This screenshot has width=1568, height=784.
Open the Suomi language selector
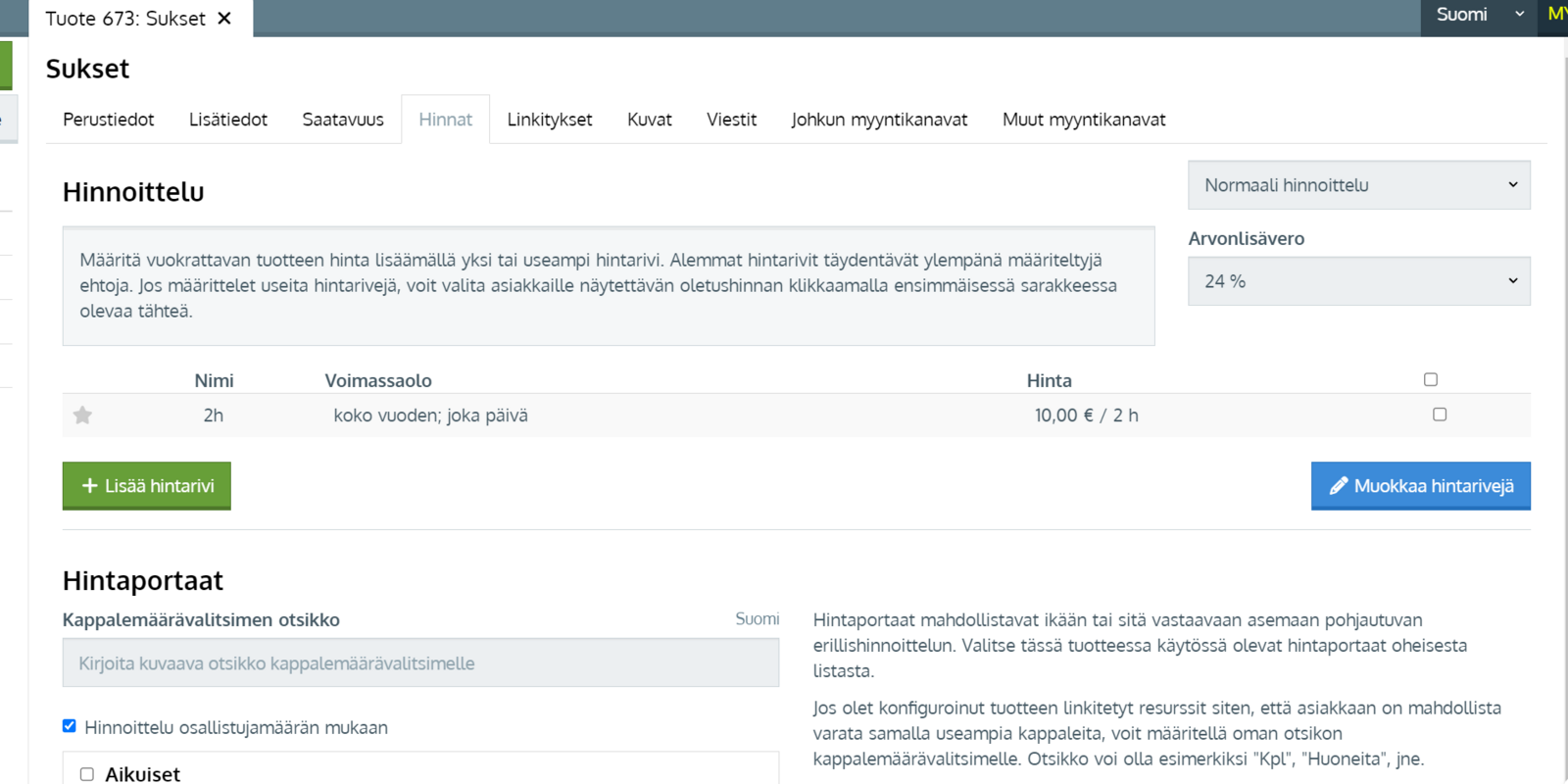pos(1479,15)
